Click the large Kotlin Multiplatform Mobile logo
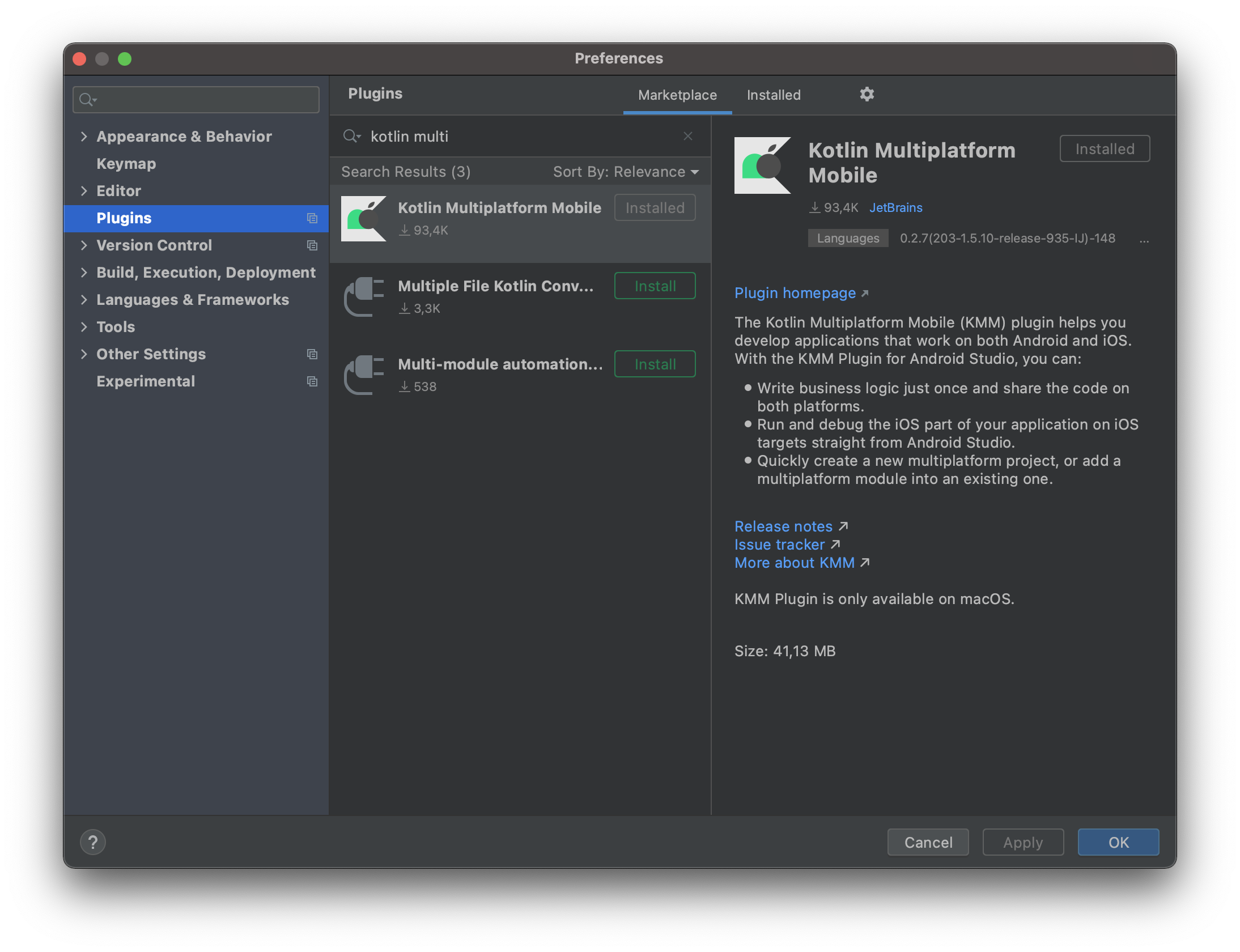 [762, 165]
